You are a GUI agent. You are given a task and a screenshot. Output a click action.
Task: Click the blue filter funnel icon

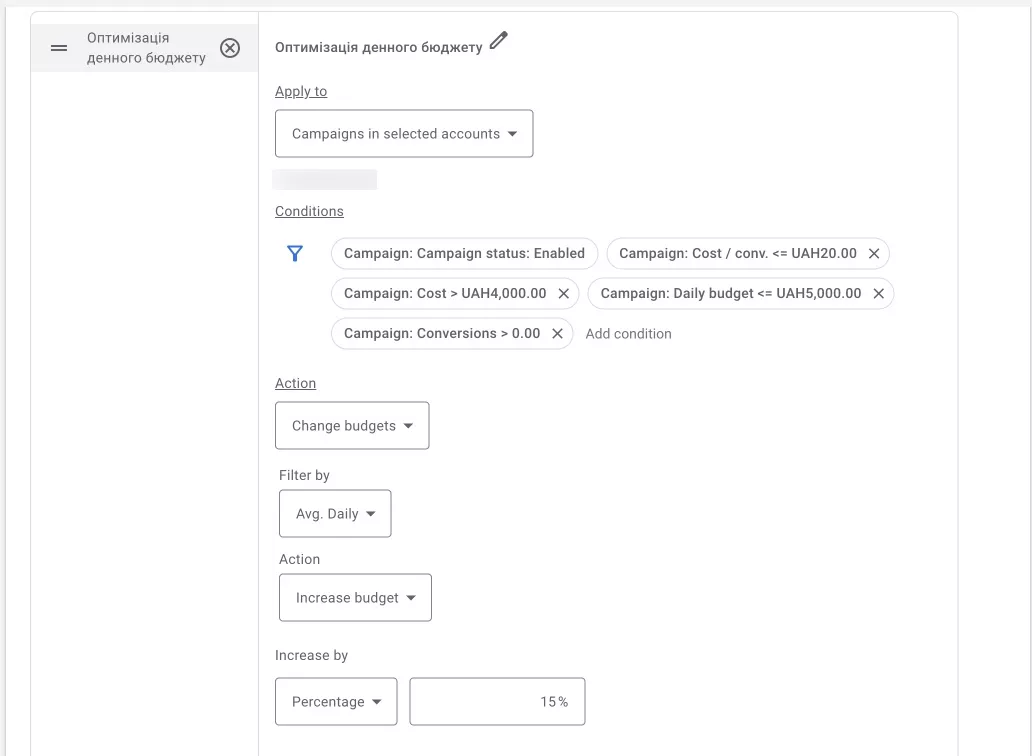295,253
